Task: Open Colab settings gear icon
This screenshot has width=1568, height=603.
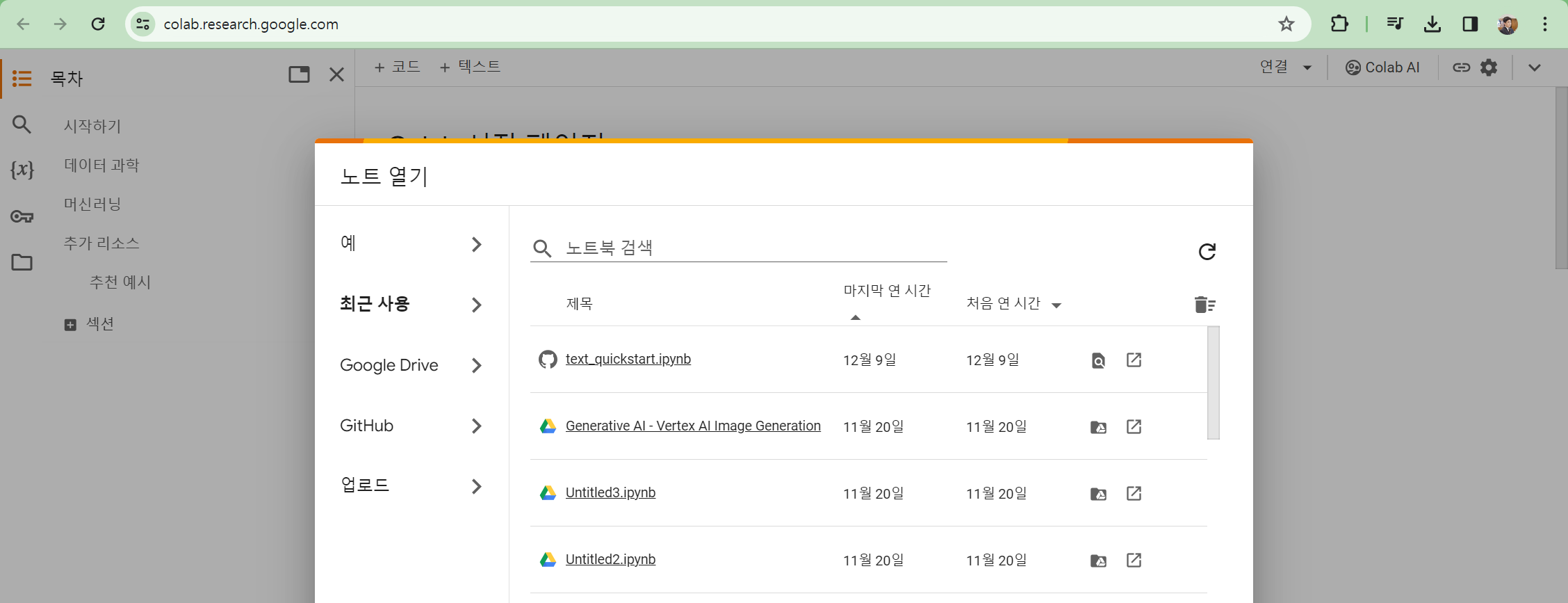Action: click(1489, 67)
